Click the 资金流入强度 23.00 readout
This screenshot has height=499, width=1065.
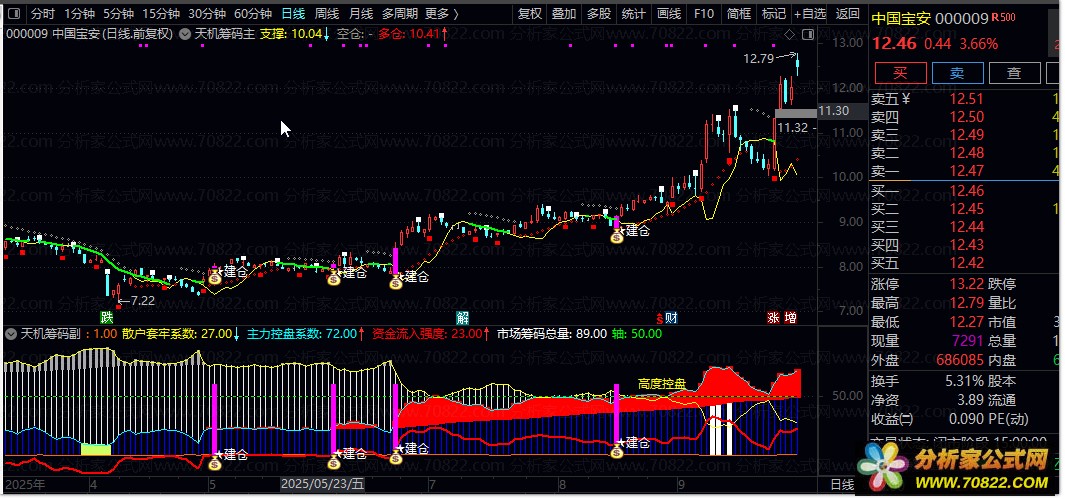[431, 333]
